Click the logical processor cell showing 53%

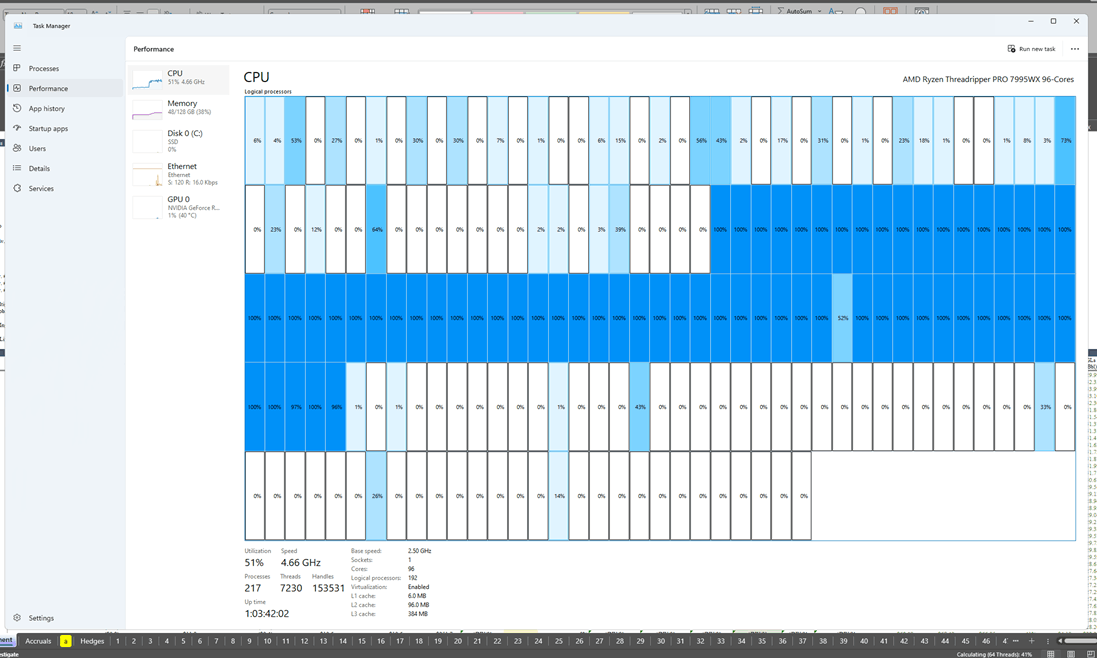click(296, 141)
